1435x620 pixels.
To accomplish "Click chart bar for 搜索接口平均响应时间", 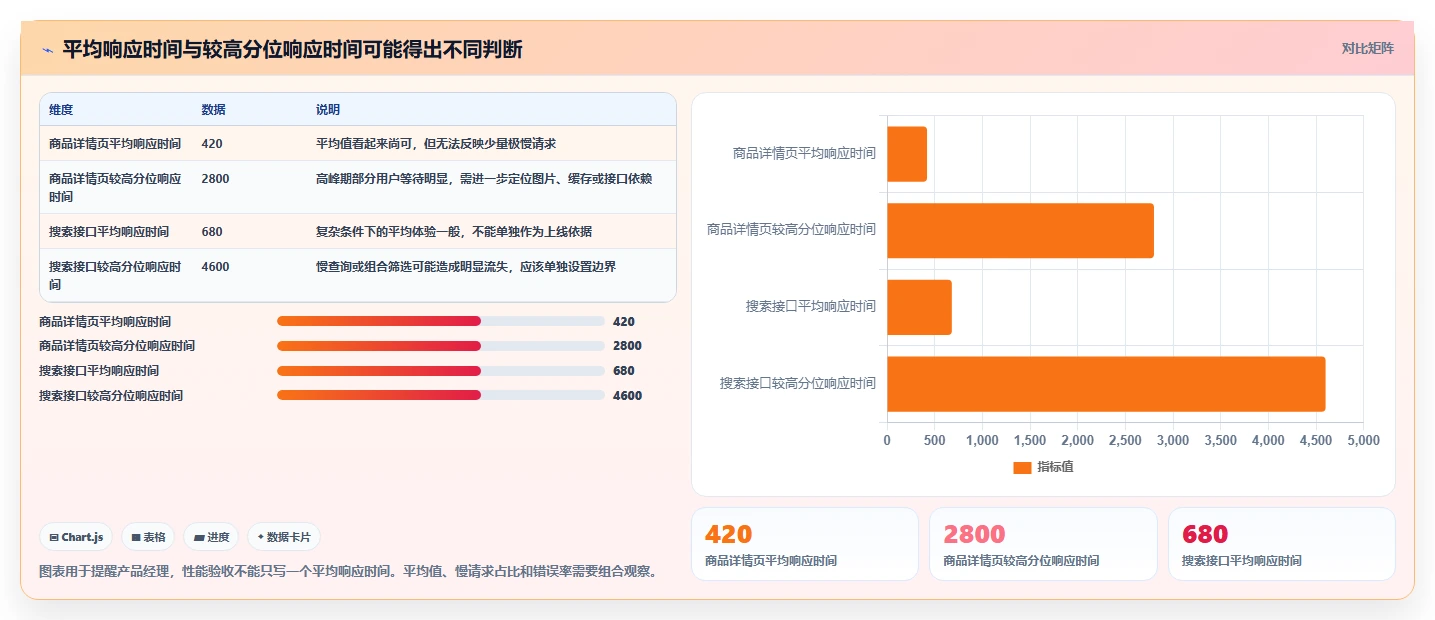I will tap(919, 307).
